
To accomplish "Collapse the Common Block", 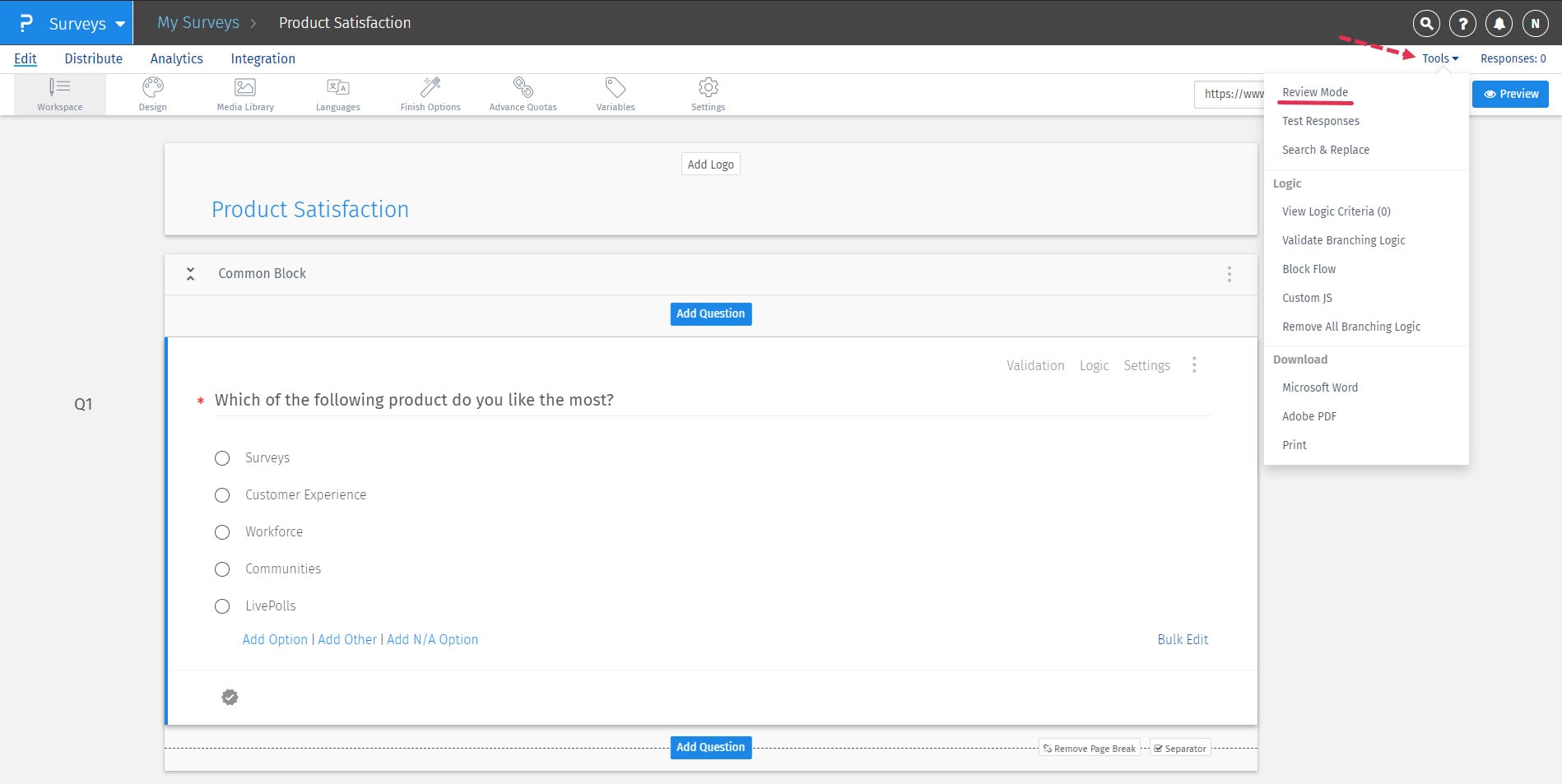I will [x=190, y=274].
